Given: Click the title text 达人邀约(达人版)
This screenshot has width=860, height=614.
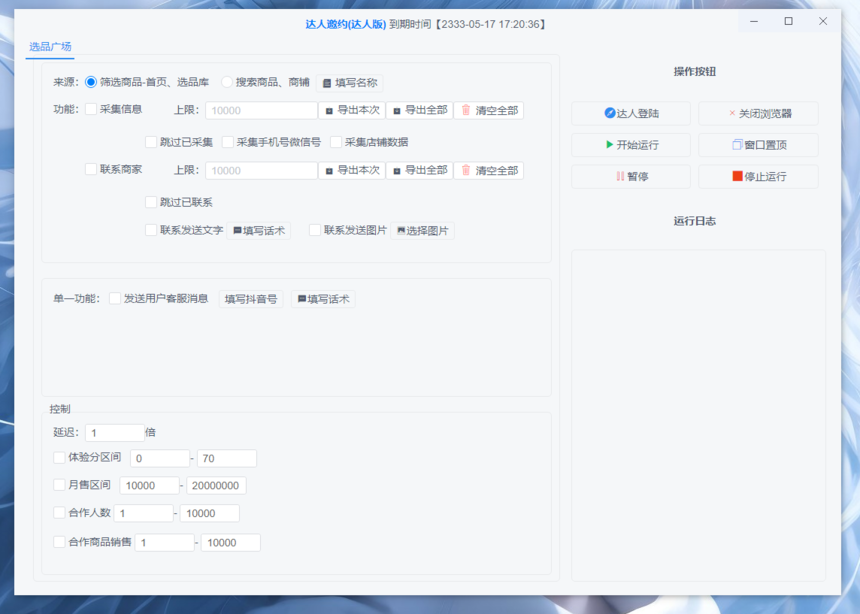Looking at the screenshot, I should coord(346,24).
